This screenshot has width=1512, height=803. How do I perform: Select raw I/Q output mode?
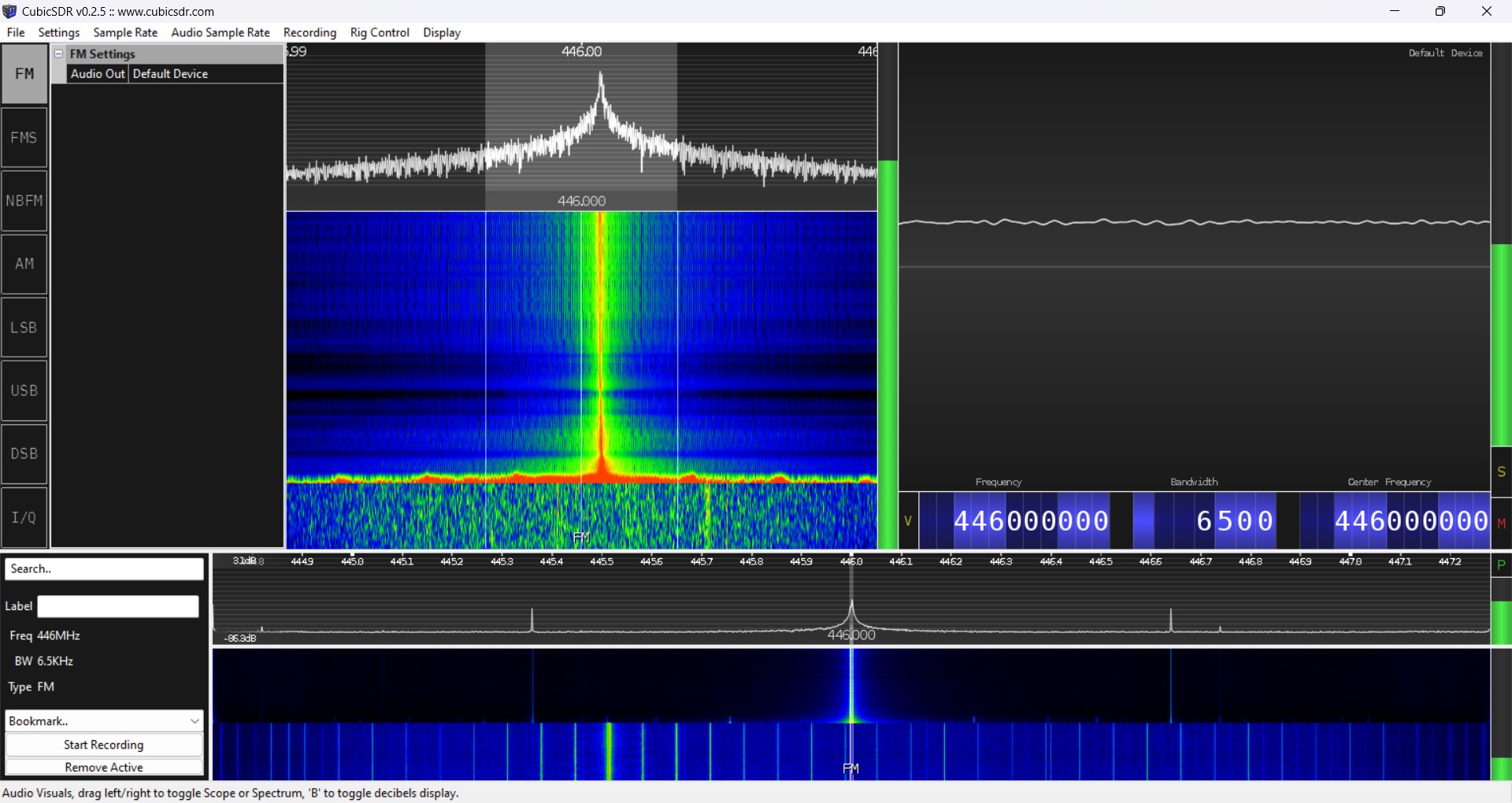(24, 517)
